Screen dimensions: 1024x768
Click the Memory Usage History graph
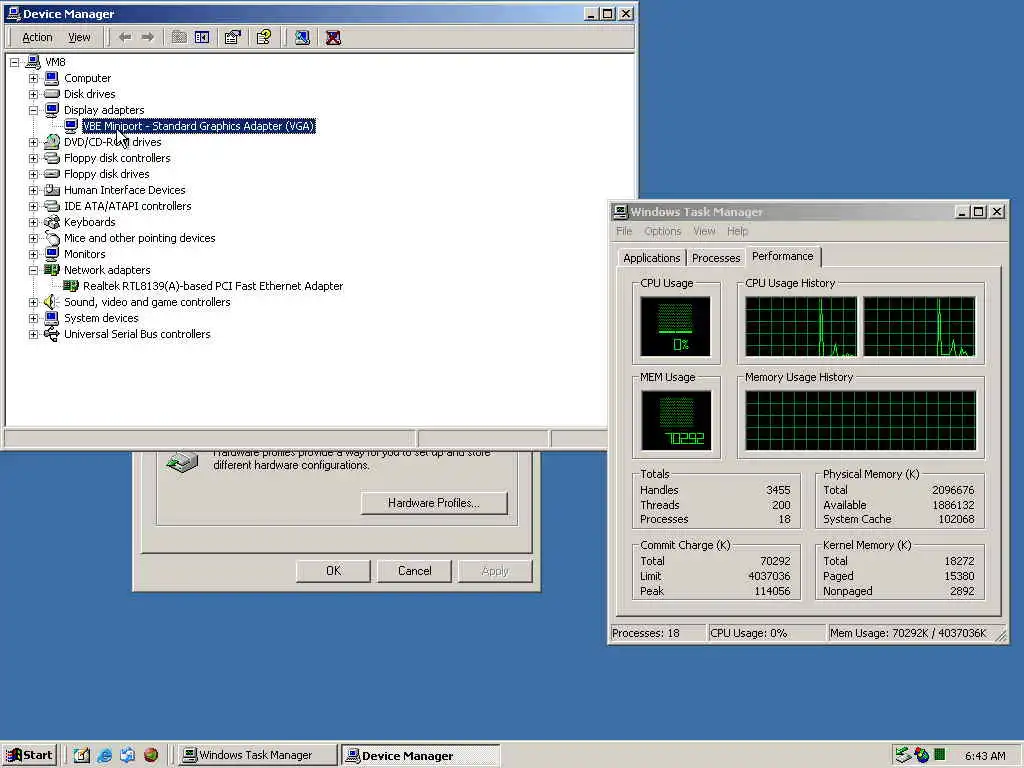(x=861, y=421)
